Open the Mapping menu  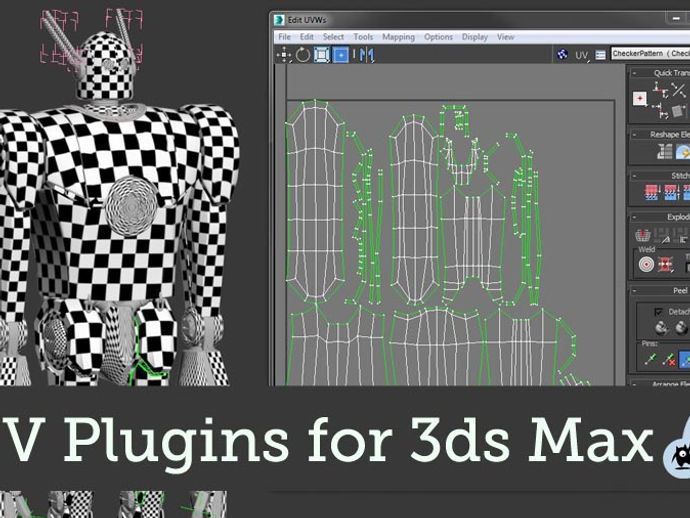[x=398, y=37]
